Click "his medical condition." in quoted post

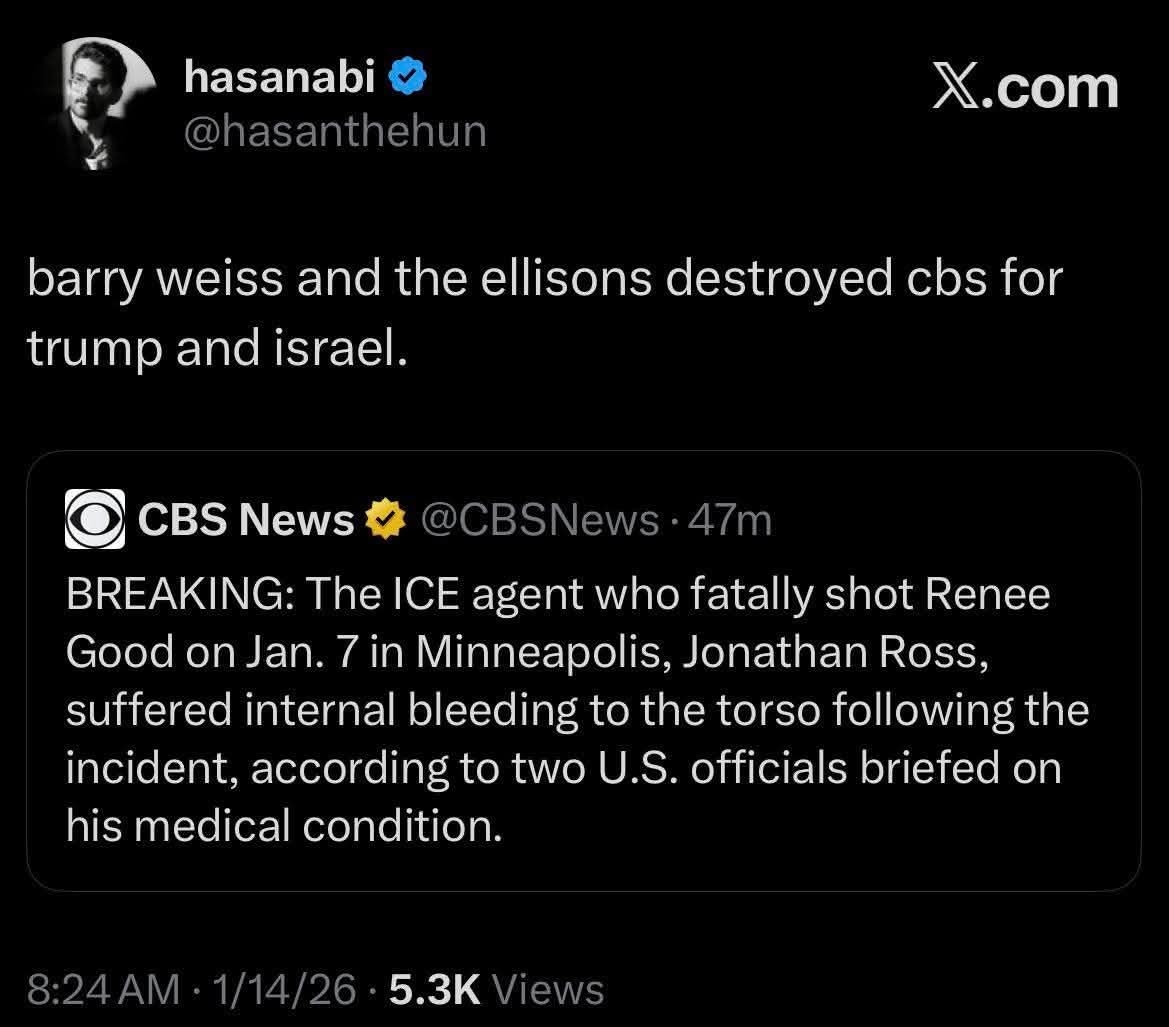click(283, 826)
